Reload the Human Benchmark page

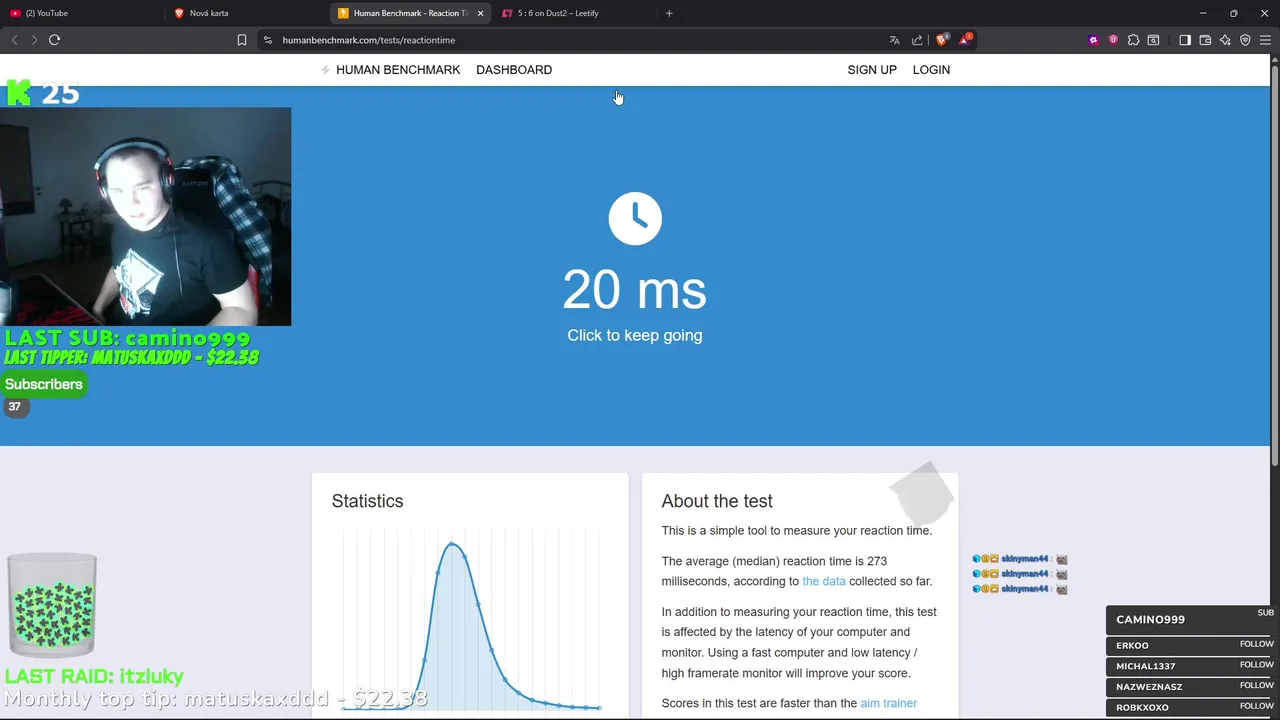[54, 40]
